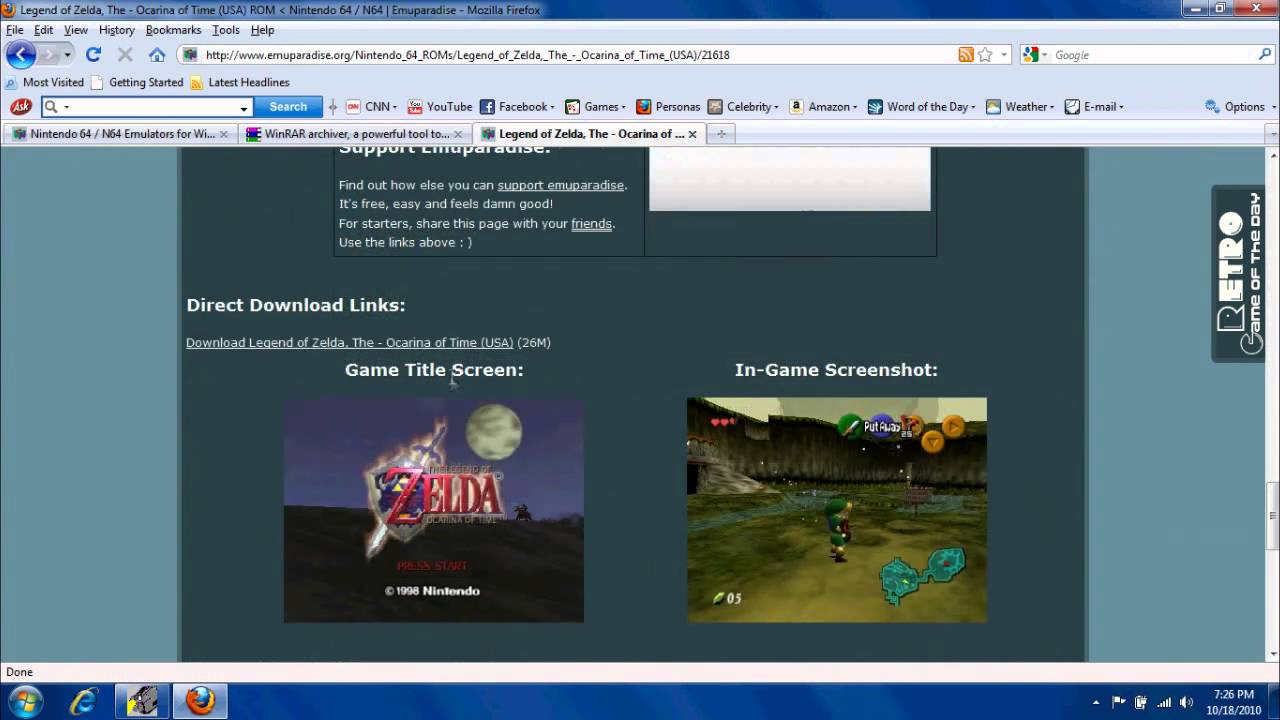1280x720 pixels.
Task: Open the Edit menu
Action: [44, 30]
